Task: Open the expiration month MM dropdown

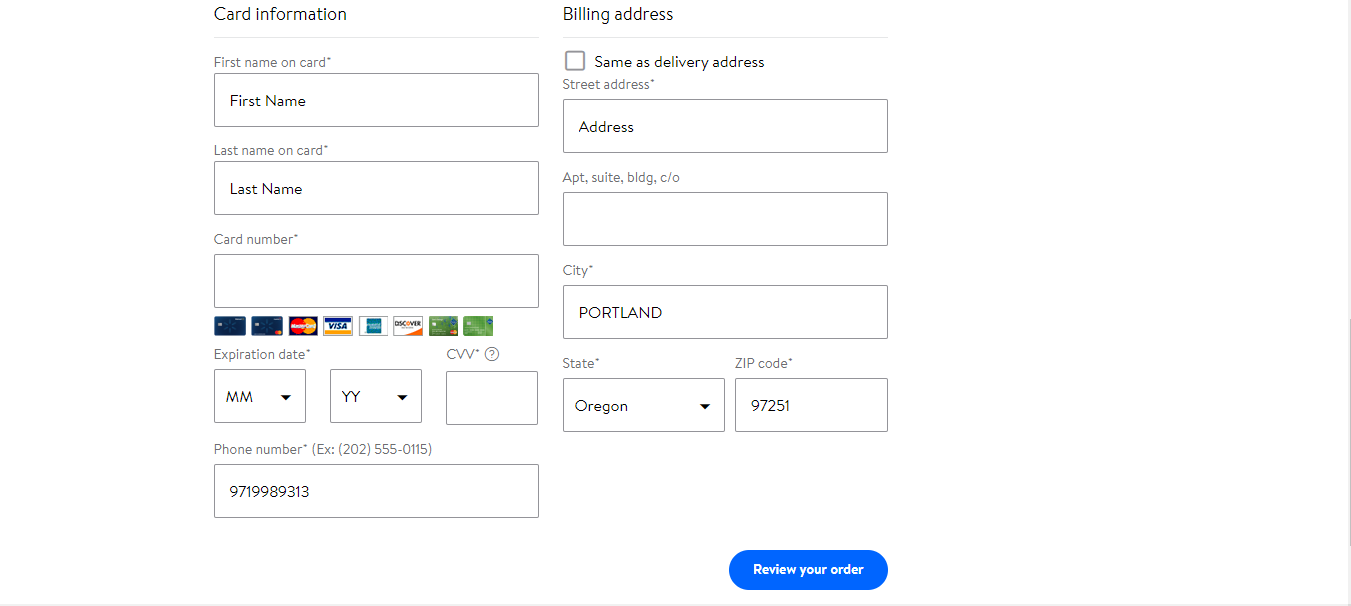Action: (x=260, y=397)
